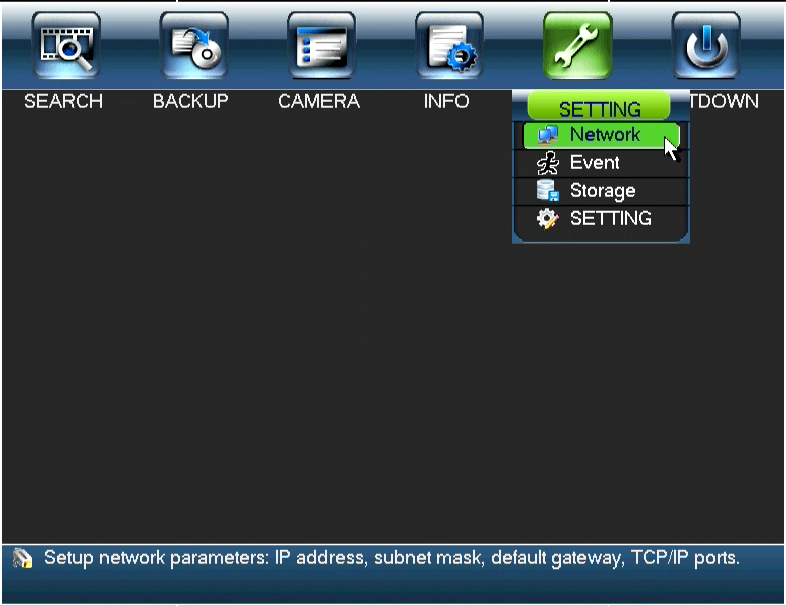This screenshot has height=606, width=786.
Task: Click the network parameters hint text
Action: pyautogui.click(x=392, y=558)
